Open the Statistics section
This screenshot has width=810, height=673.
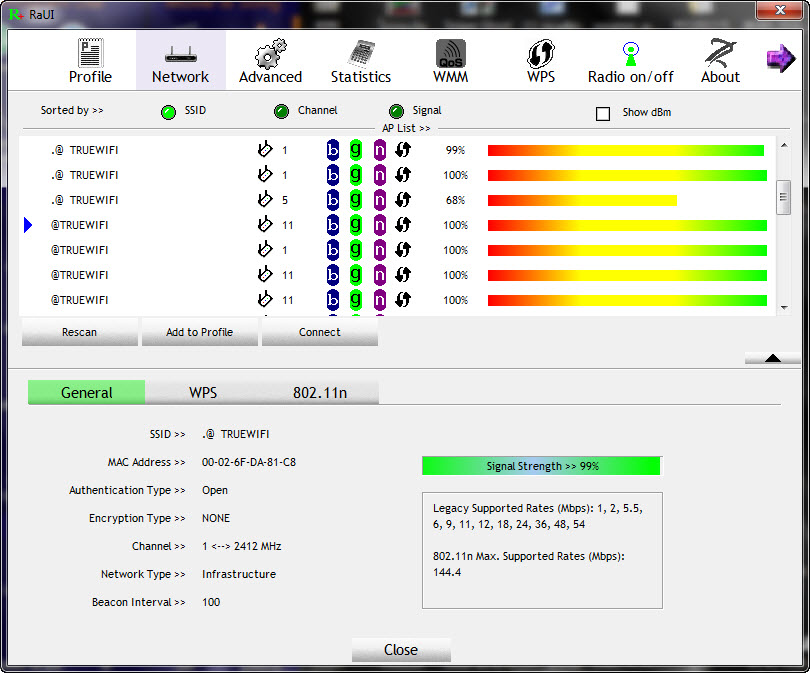coord(361,61)
